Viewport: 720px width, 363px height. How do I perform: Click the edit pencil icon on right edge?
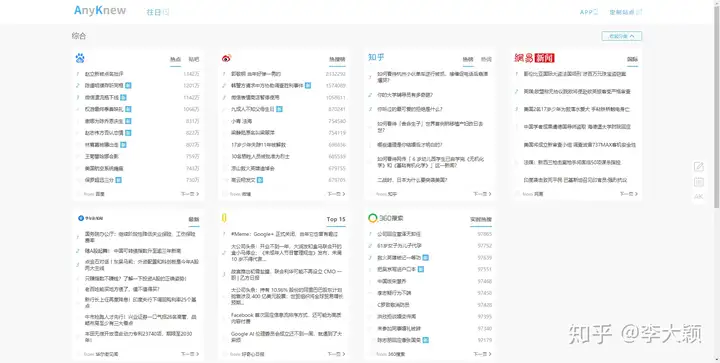click(x=698, y=167)
